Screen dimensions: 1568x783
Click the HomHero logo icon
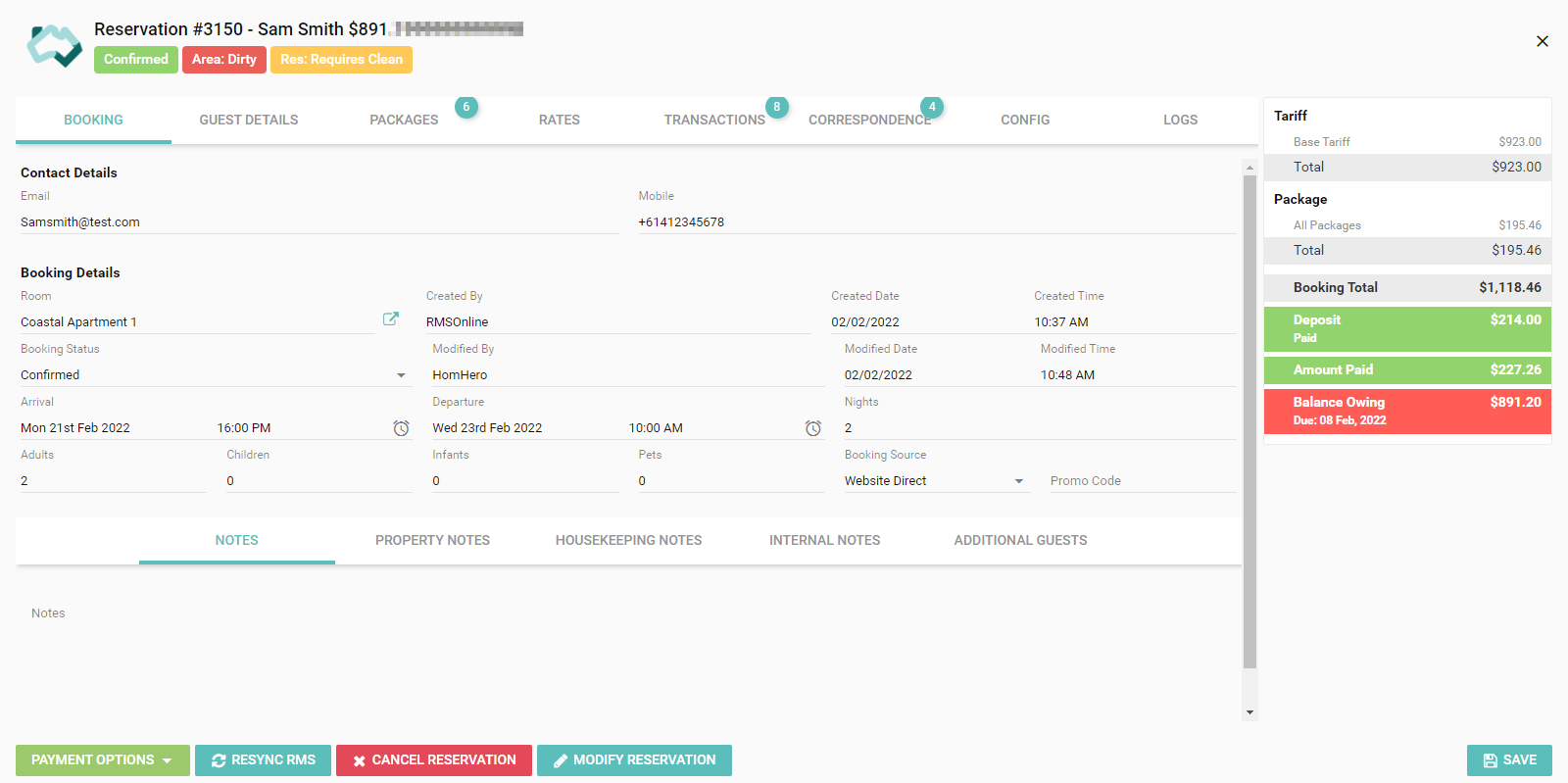(x=54, y=45)
